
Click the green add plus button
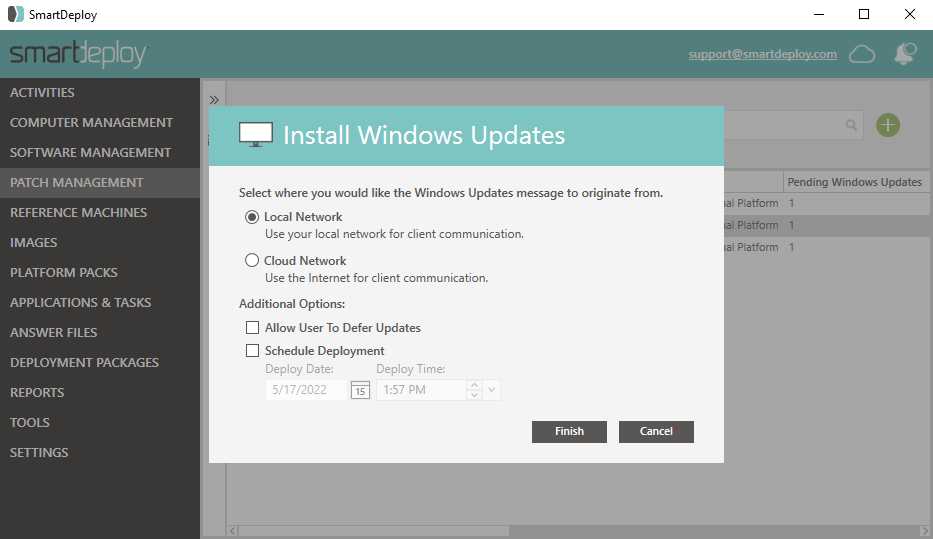point(888,125)
